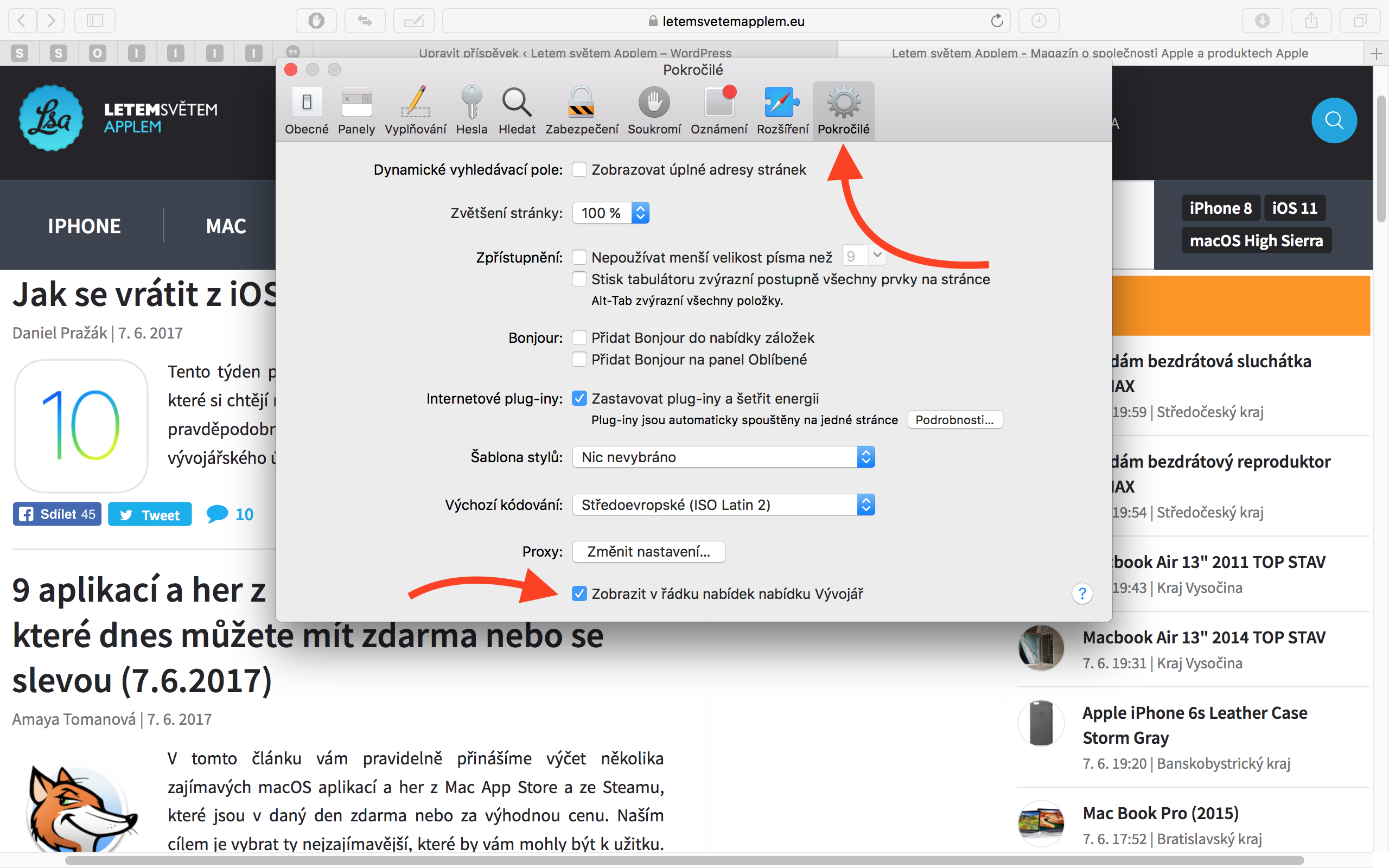Click the Safari share icon

pos(1311,21)
